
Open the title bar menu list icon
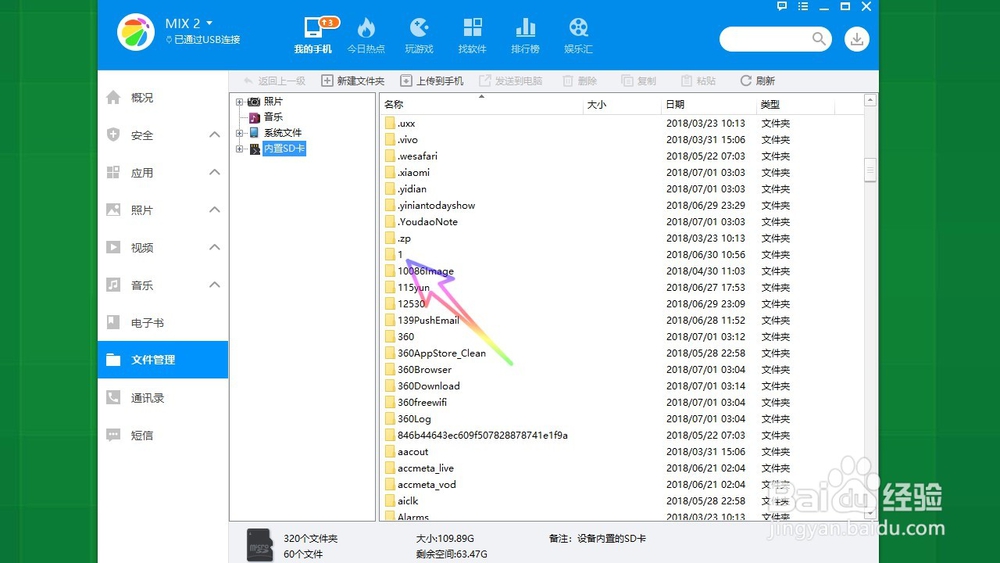pos(803,6)
